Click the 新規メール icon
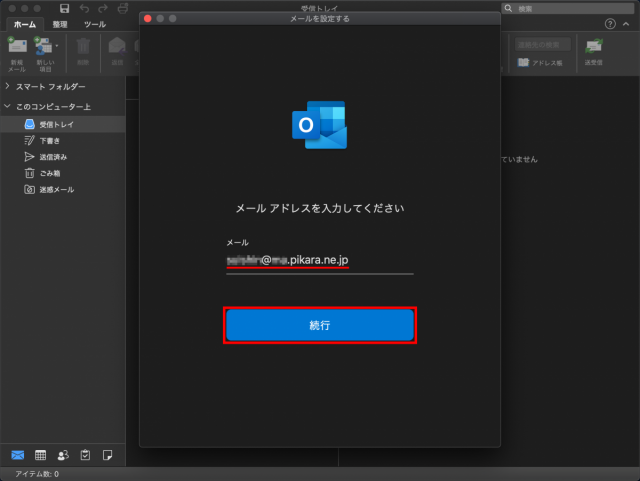This screenshot has height=481, width=640. pyautogui.click(x=17, y=50)
